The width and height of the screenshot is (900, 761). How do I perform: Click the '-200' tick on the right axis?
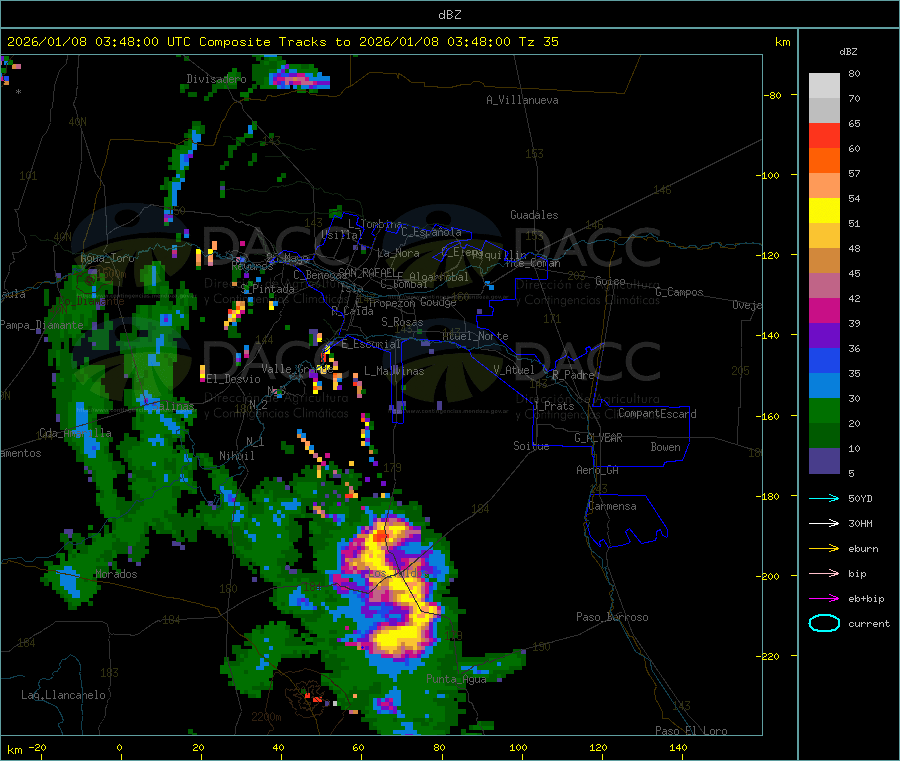coord(767,576)
